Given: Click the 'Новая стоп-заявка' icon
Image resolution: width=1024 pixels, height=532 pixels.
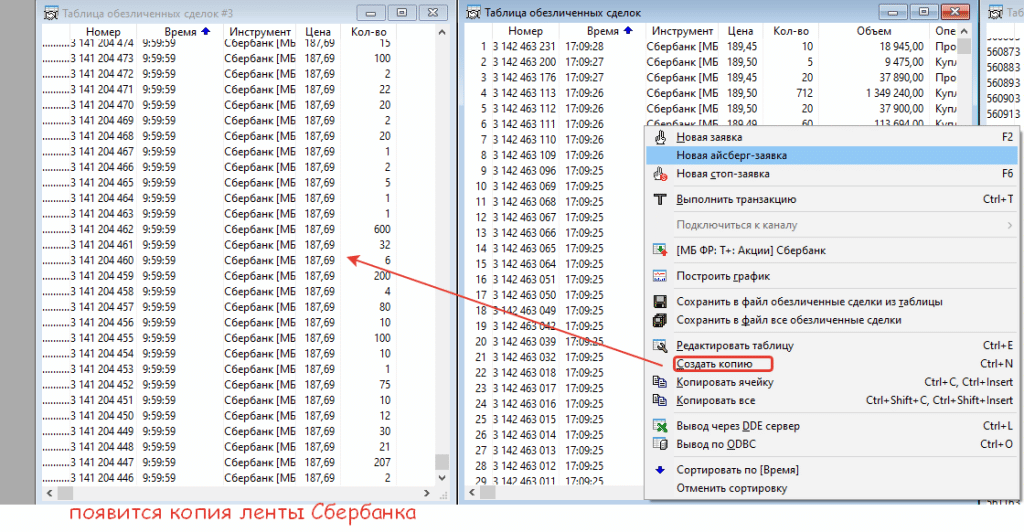Looking at the screenshot, I should (660, 174).
